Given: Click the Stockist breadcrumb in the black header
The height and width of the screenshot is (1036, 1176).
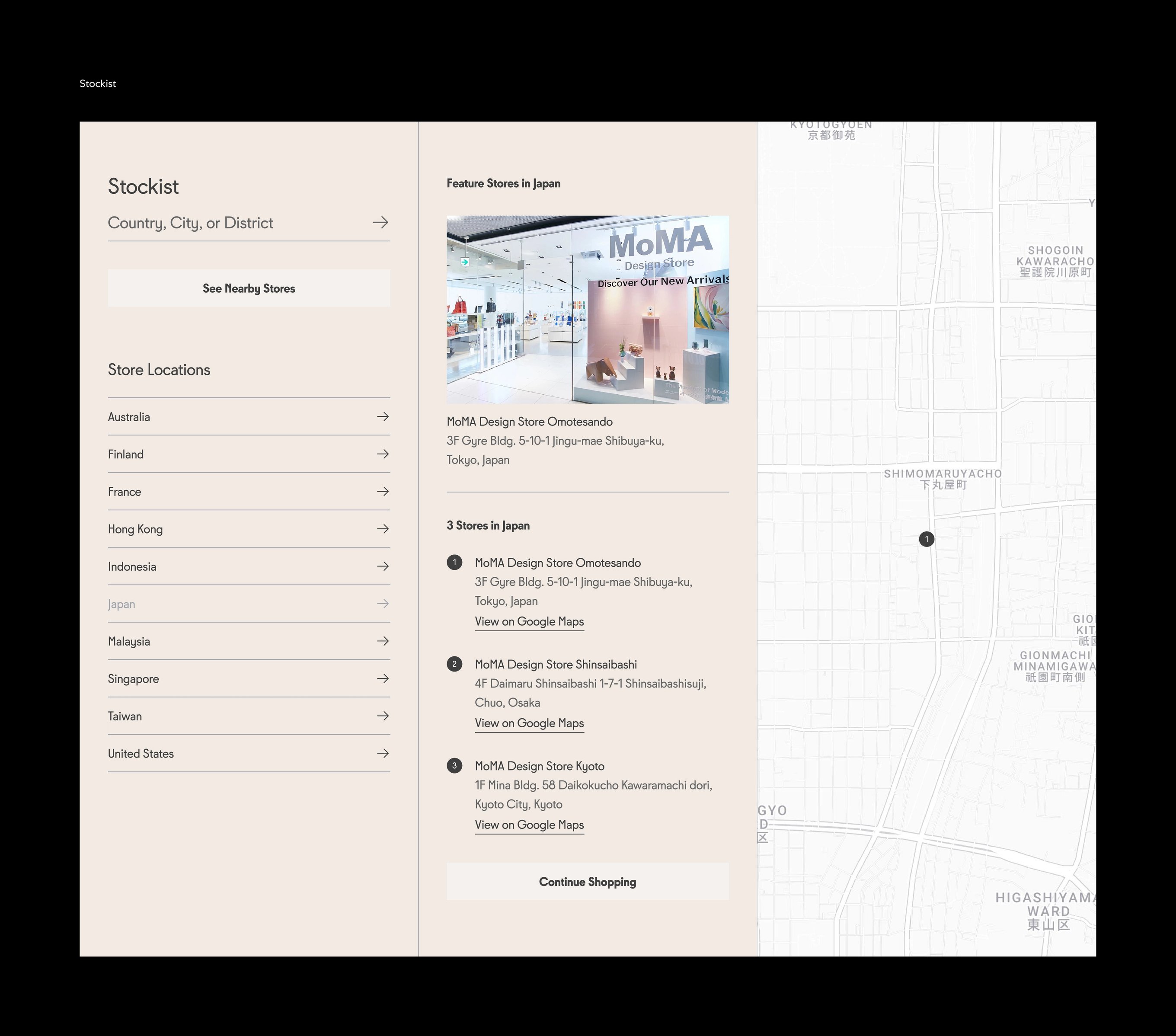Looking at the screenshot, I should point(98,83).
